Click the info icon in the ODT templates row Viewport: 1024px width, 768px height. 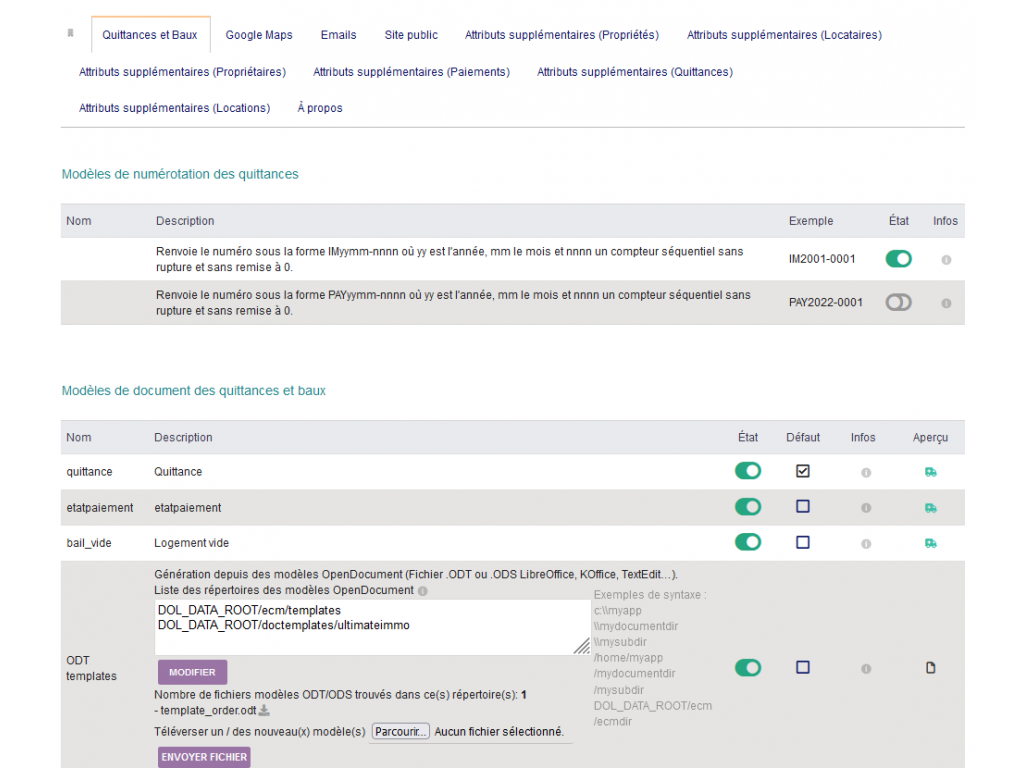[x=866, y=669]
